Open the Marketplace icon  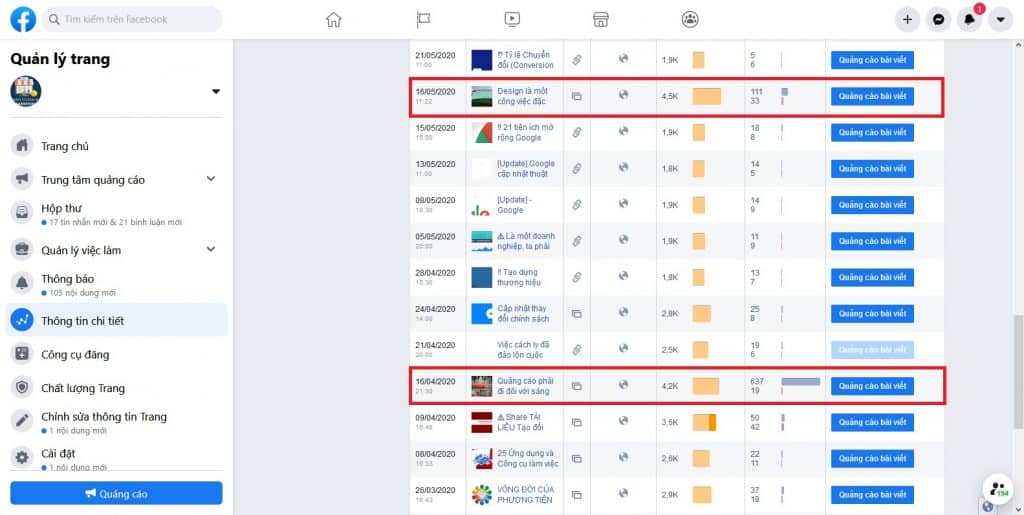point(601,20)
